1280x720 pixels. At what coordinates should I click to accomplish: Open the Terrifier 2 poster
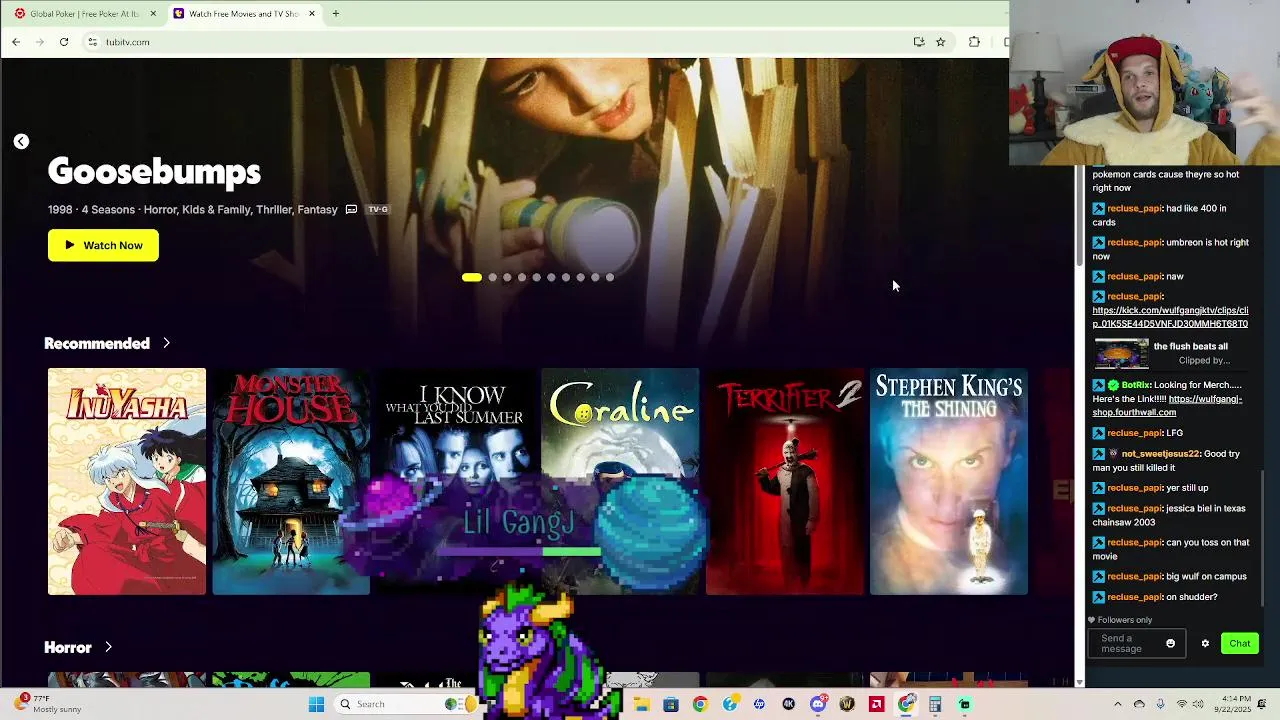[785, 482]
